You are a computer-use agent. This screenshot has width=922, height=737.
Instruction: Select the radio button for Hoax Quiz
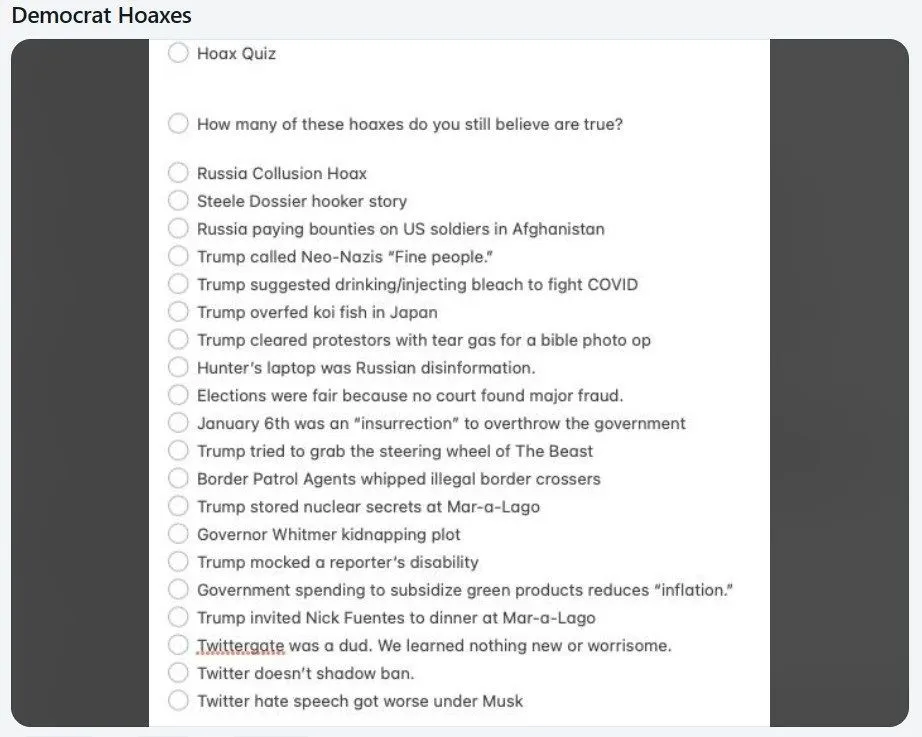coord(178,53)
